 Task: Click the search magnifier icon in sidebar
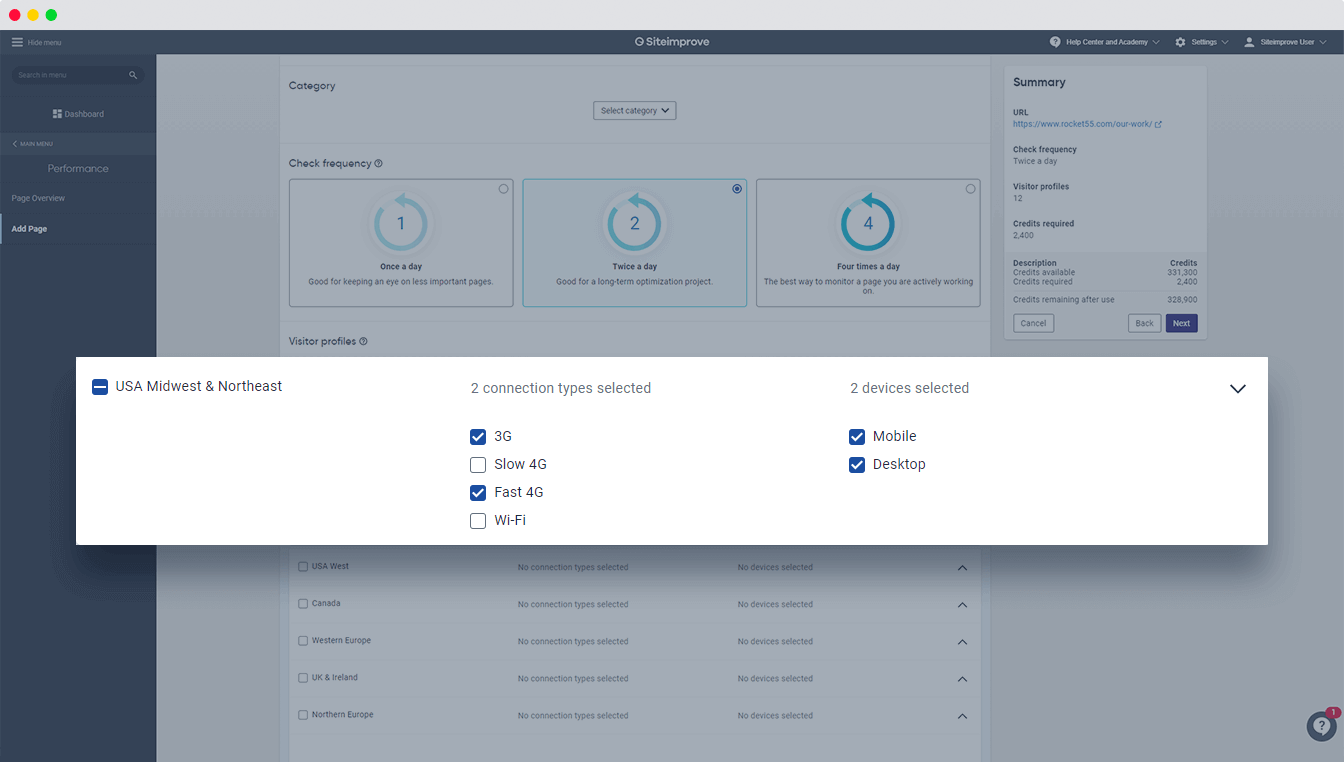click(x=133, y=75)
